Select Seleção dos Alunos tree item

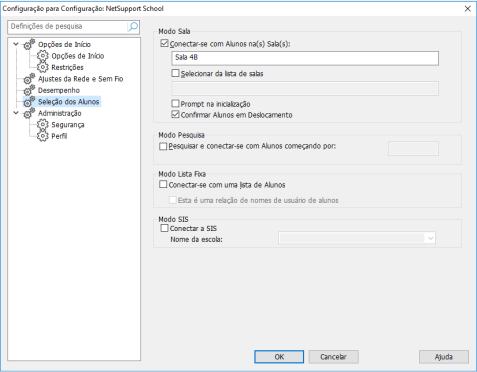(x=68, y=102)
